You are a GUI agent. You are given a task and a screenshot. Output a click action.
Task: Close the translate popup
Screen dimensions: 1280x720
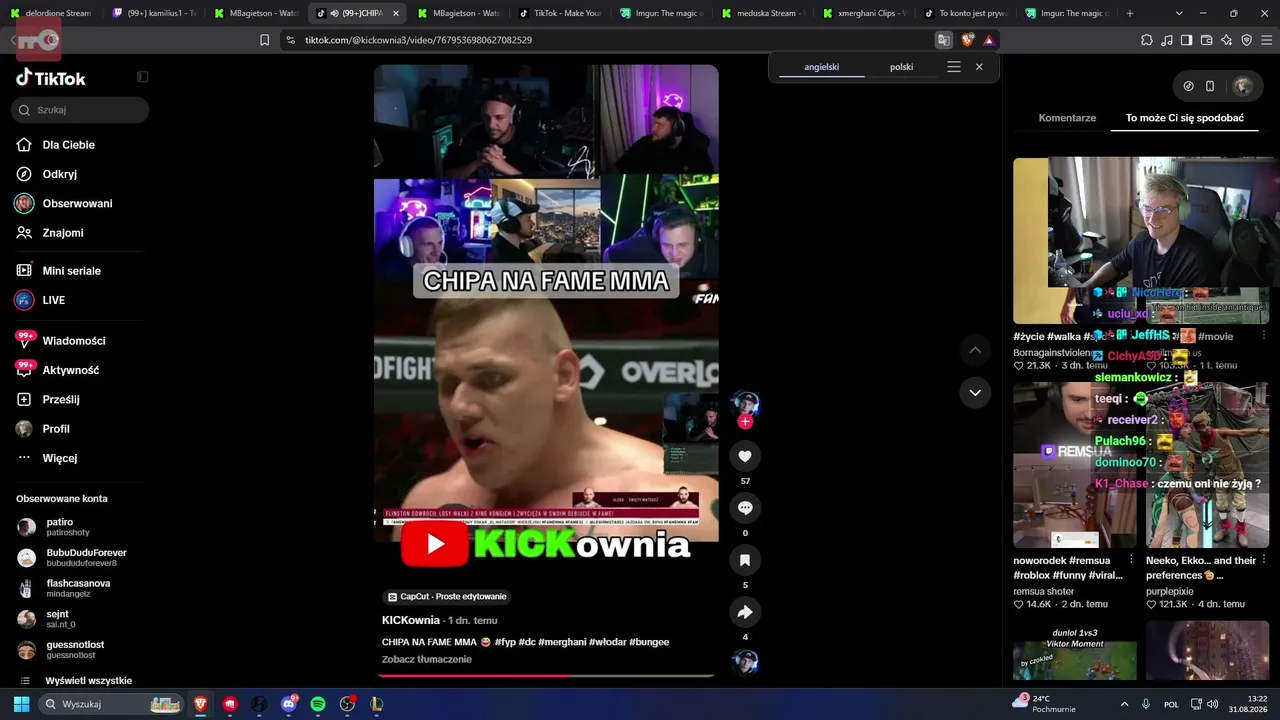tap(979, 67)
